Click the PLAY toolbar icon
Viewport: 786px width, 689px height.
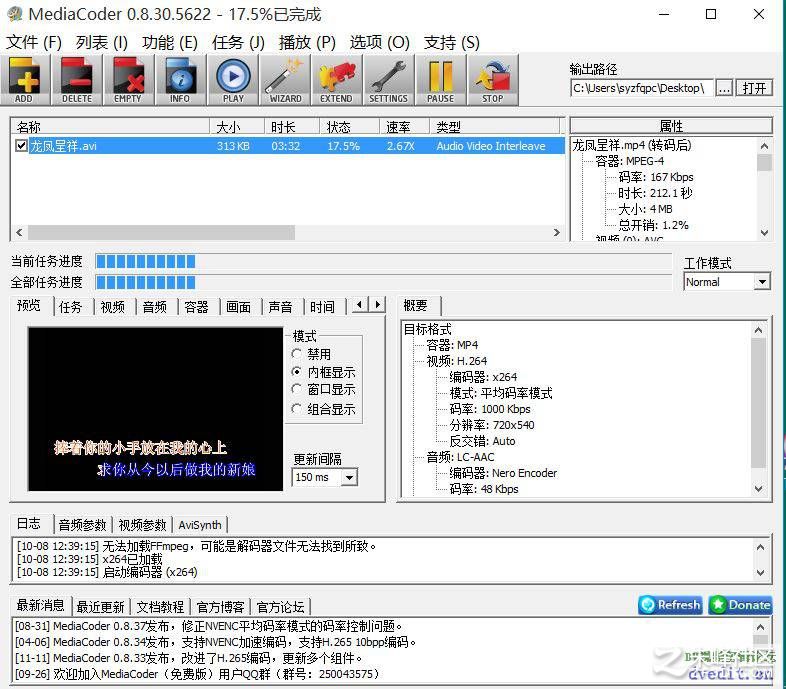(x=233, y=80)
